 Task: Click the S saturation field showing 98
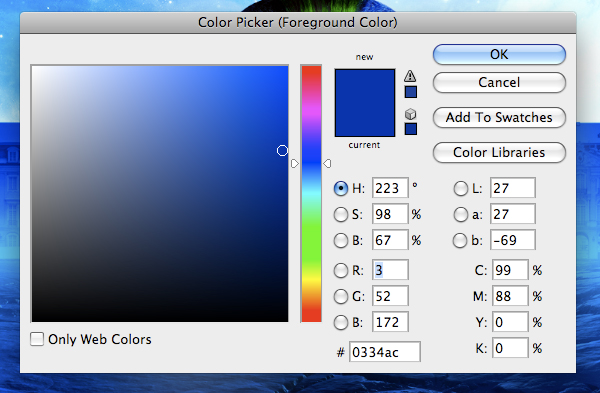point(390,214)
